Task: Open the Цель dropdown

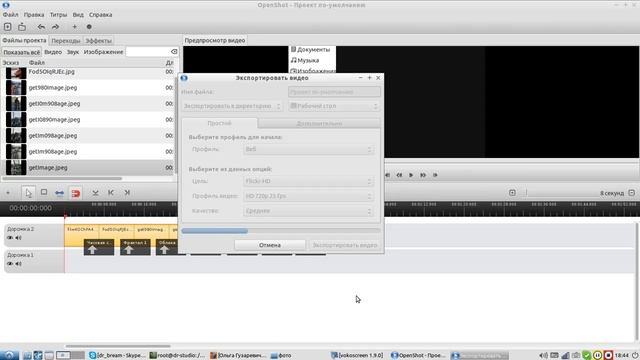Action: coord(308,181)
